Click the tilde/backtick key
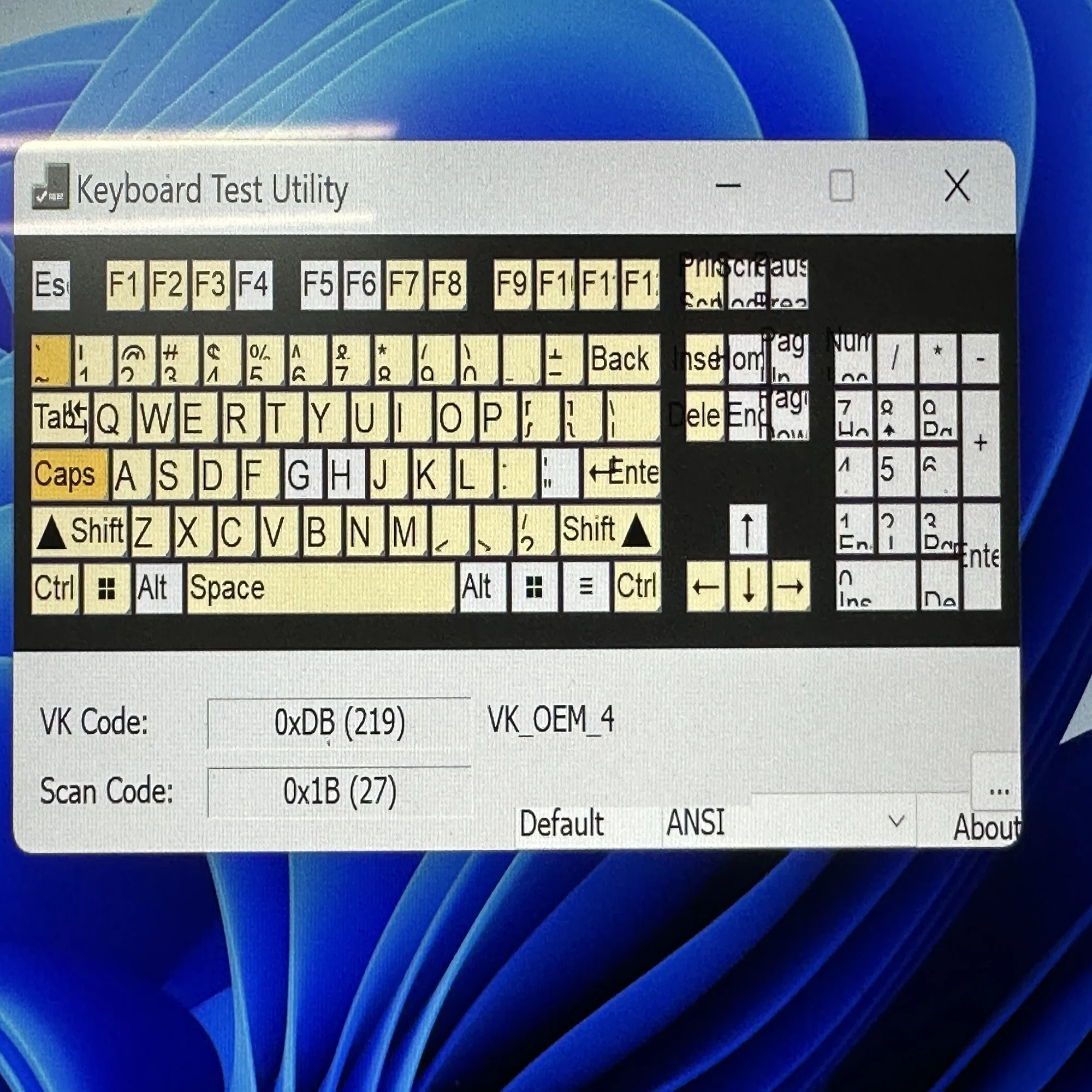Viewport: 1092px width, 1092px height. click(x=51, y=360)
